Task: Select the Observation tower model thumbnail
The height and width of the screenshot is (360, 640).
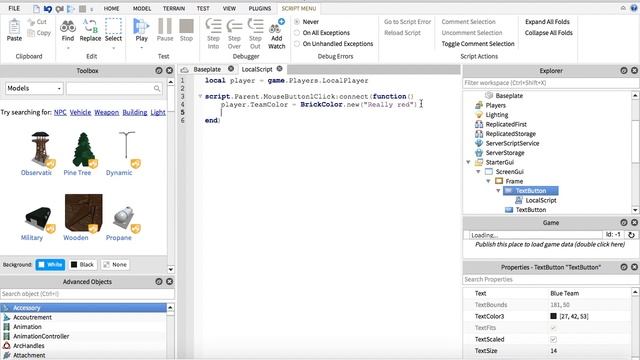Action: [40, 149]
